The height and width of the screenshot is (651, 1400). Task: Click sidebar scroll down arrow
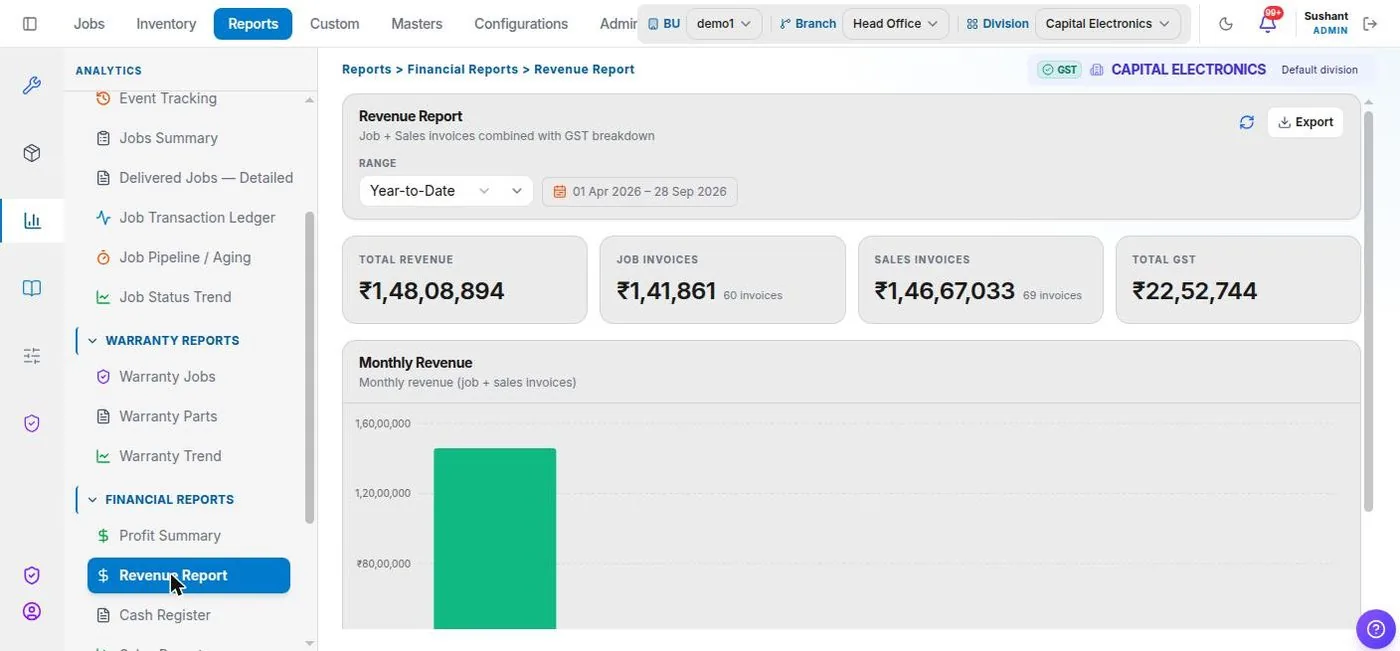(x=309, y=642)
